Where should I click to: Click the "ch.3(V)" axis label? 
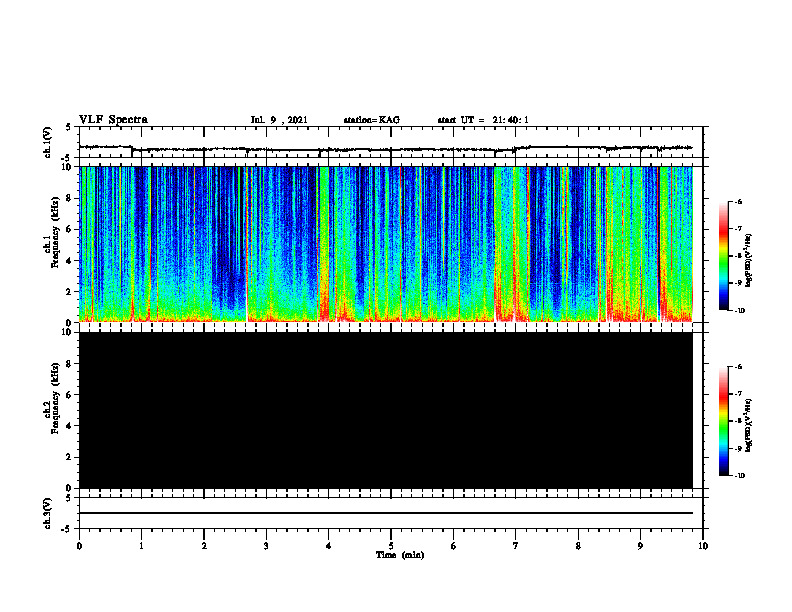[48, 513]
